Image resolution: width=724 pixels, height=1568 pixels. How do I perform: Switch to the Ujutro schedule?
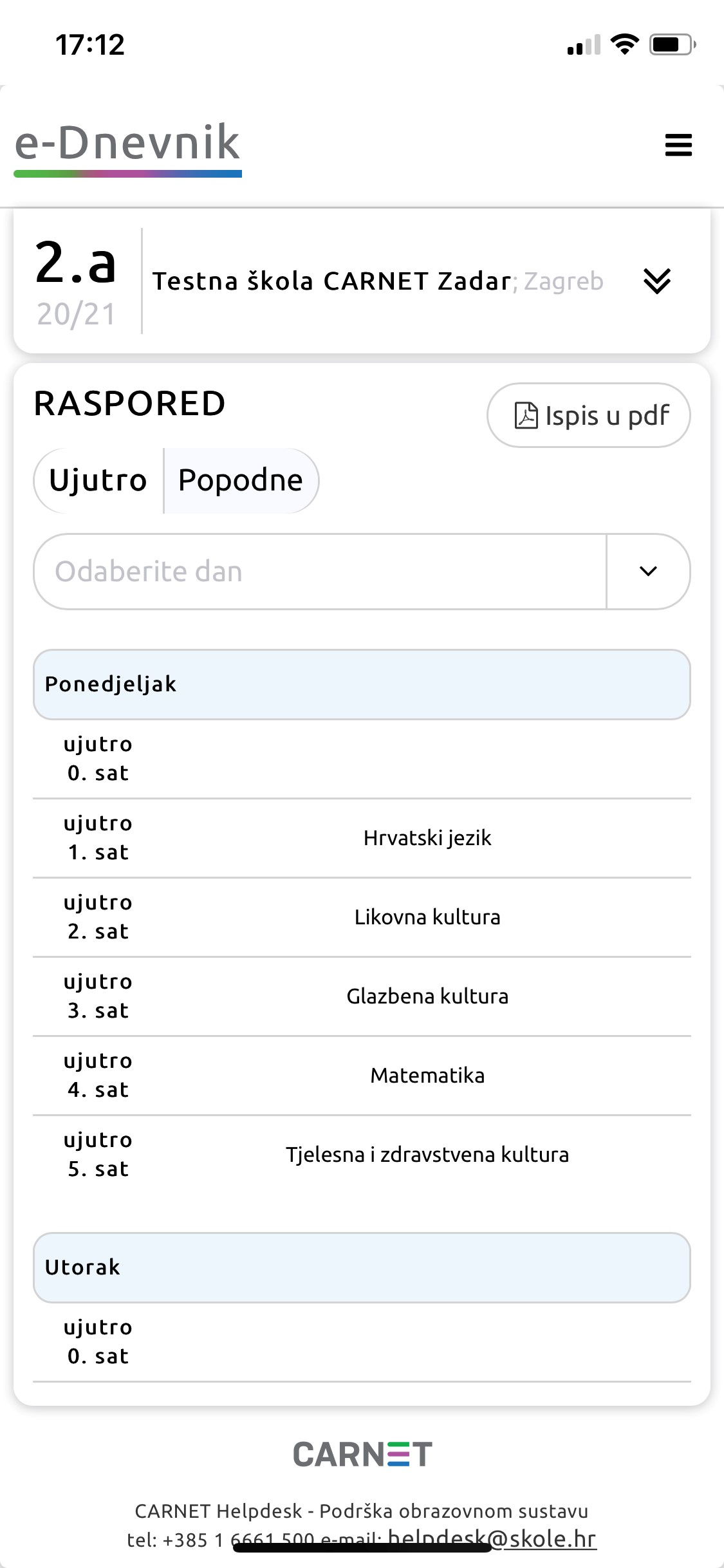pyautogui.click(x=98, y=480)
